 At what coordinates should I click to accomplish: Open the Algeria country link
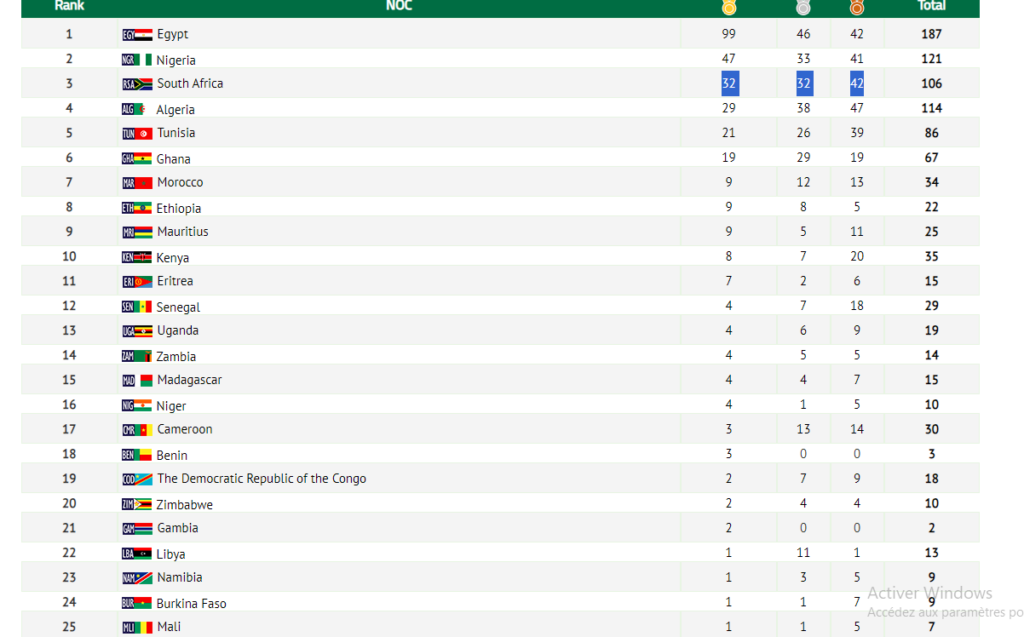coord(175,109)
